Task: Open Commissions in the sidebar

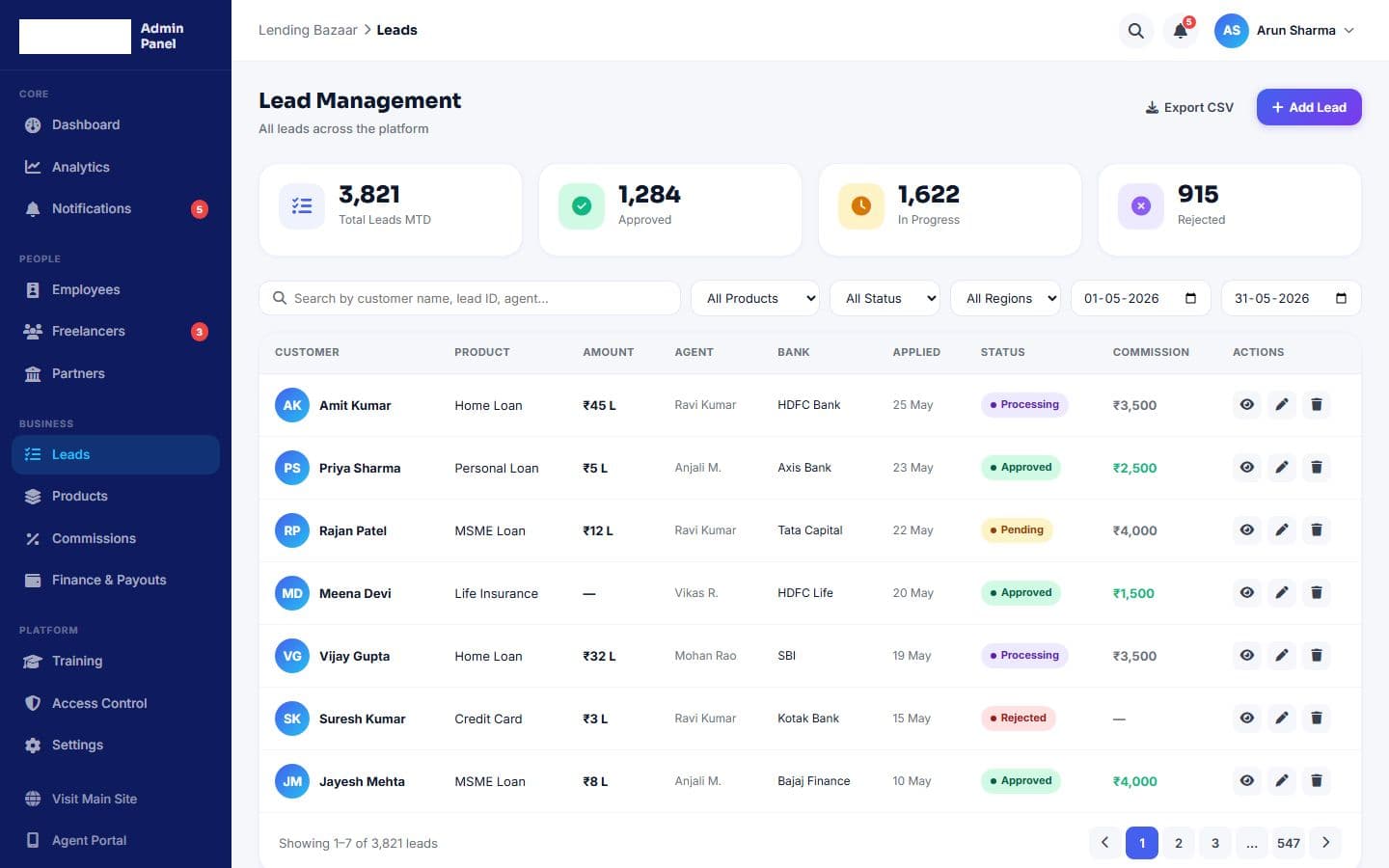Action: coord(116,538)
